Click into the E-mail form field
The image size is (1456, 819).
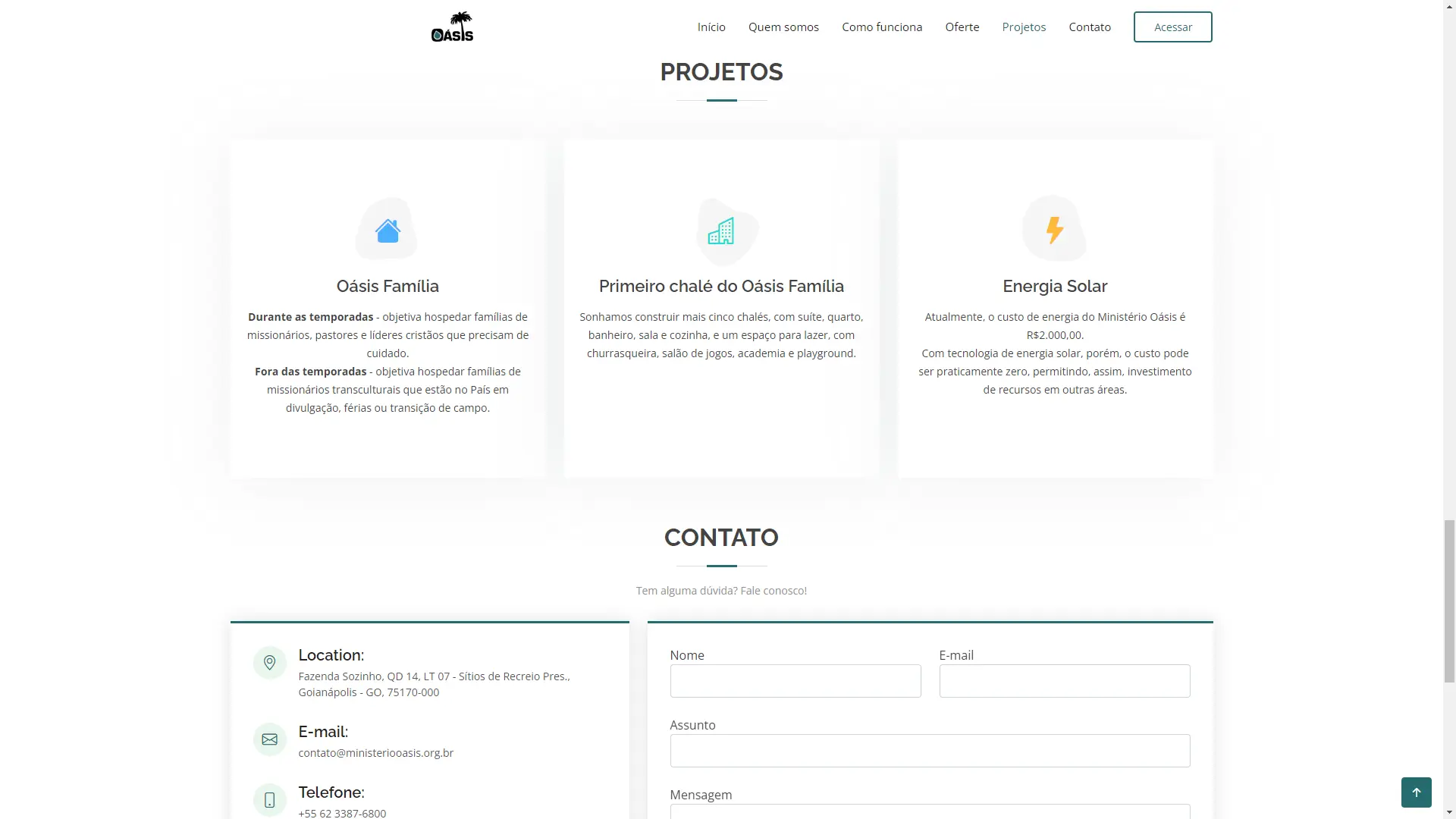coord(1064,681)
